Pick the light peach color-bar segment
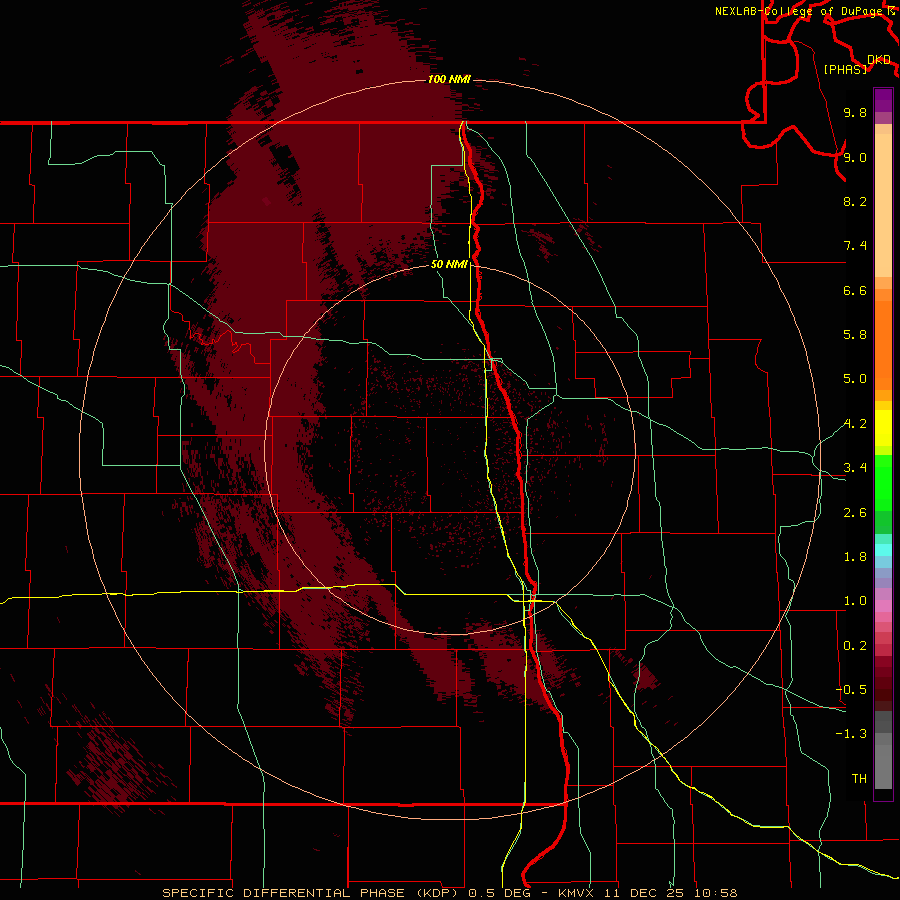Screen dimensions: 900x900 [883, 205]
